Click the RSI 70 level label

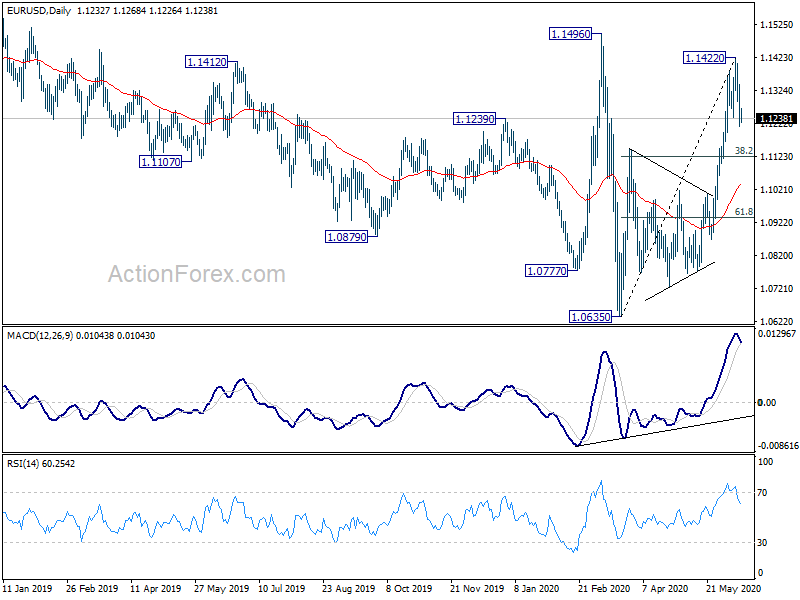pos(762,493)
